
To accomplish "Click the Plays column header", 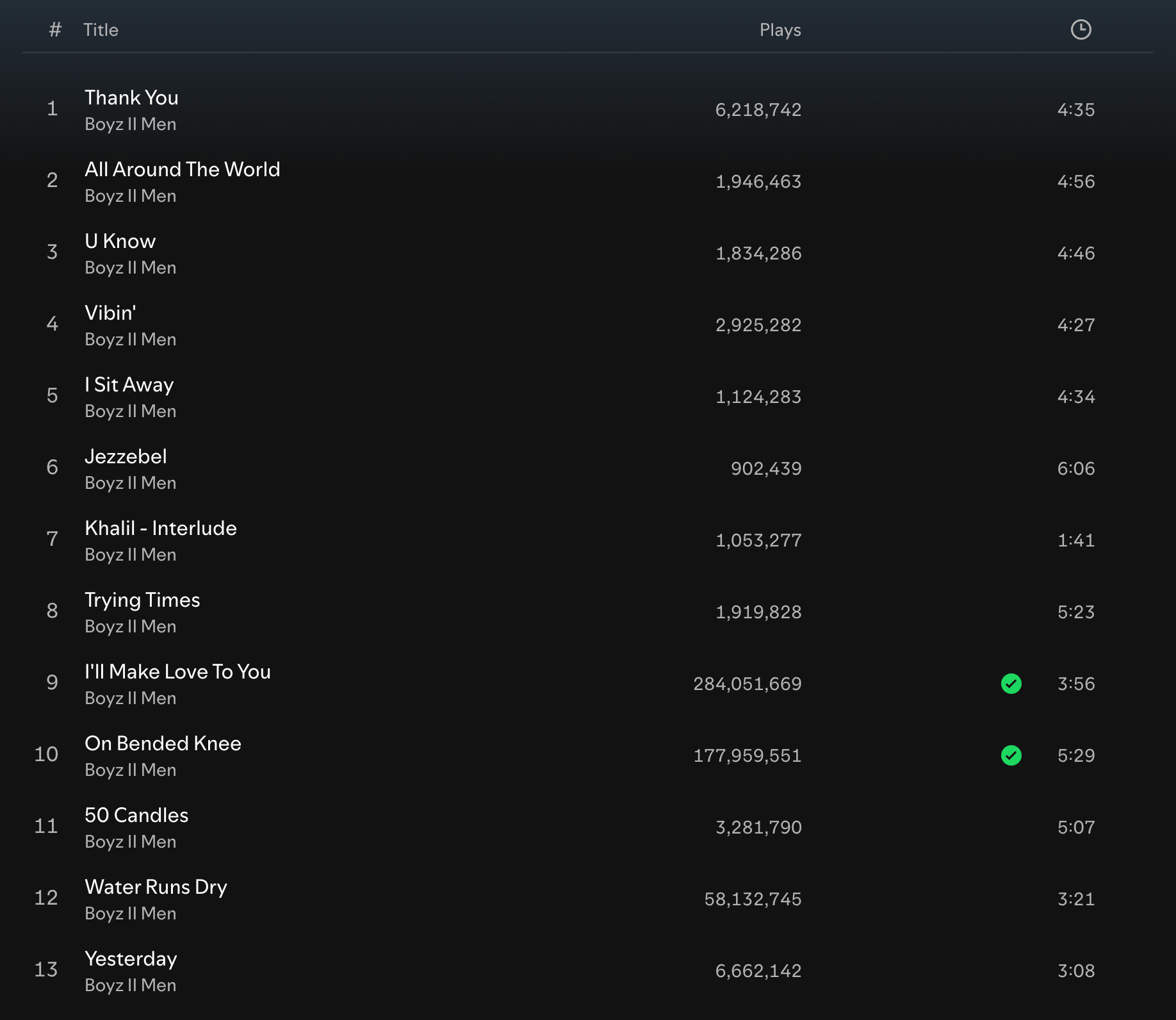I will point(780,30).
